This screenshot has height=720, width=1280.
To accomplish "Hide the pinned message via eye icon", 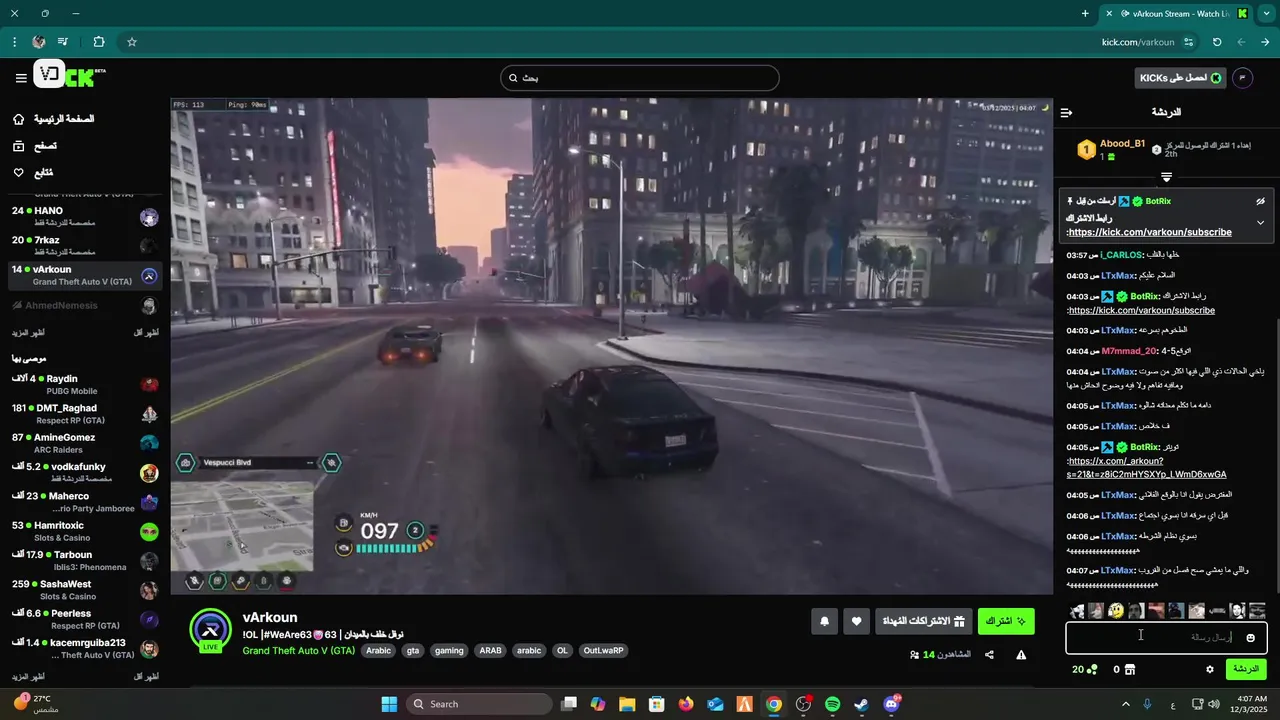I will point(1260,201).
